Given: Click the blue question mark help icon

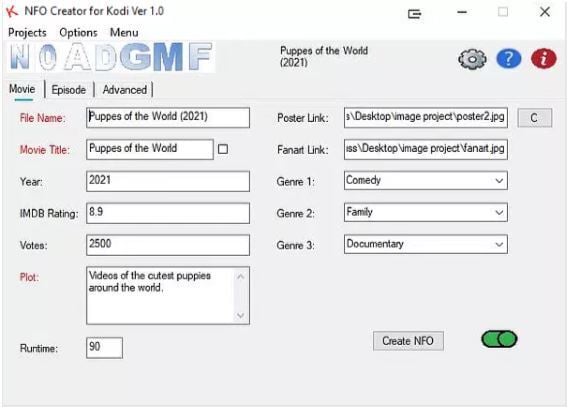Looking at the screenshot, I should click(x=509, y=59).
